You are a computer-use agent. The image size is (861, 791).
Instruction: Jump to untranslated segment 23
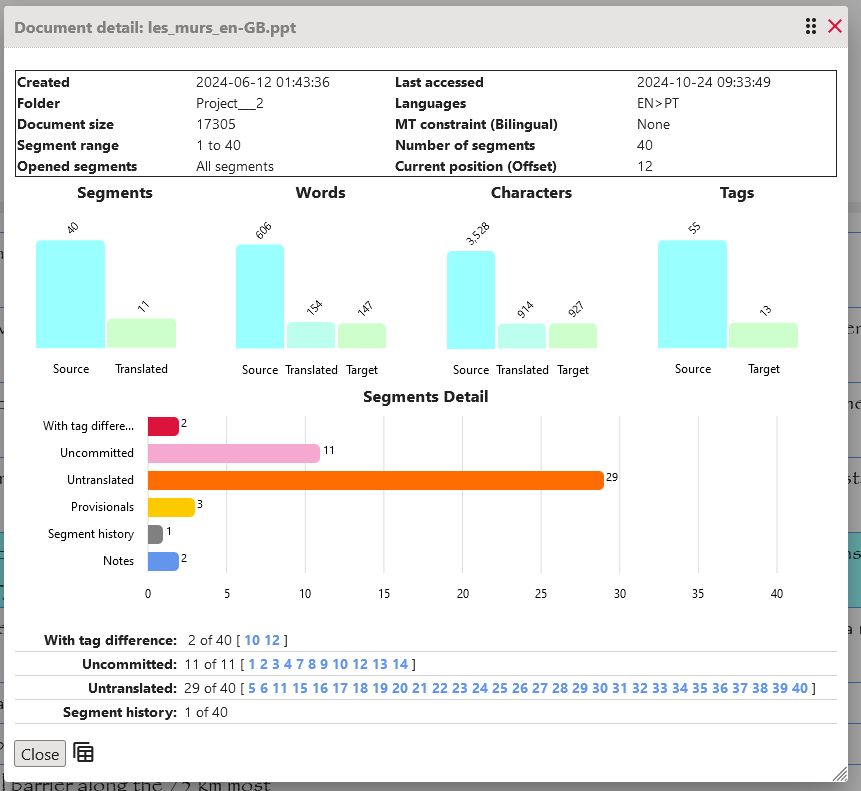[x=460, y=688]
